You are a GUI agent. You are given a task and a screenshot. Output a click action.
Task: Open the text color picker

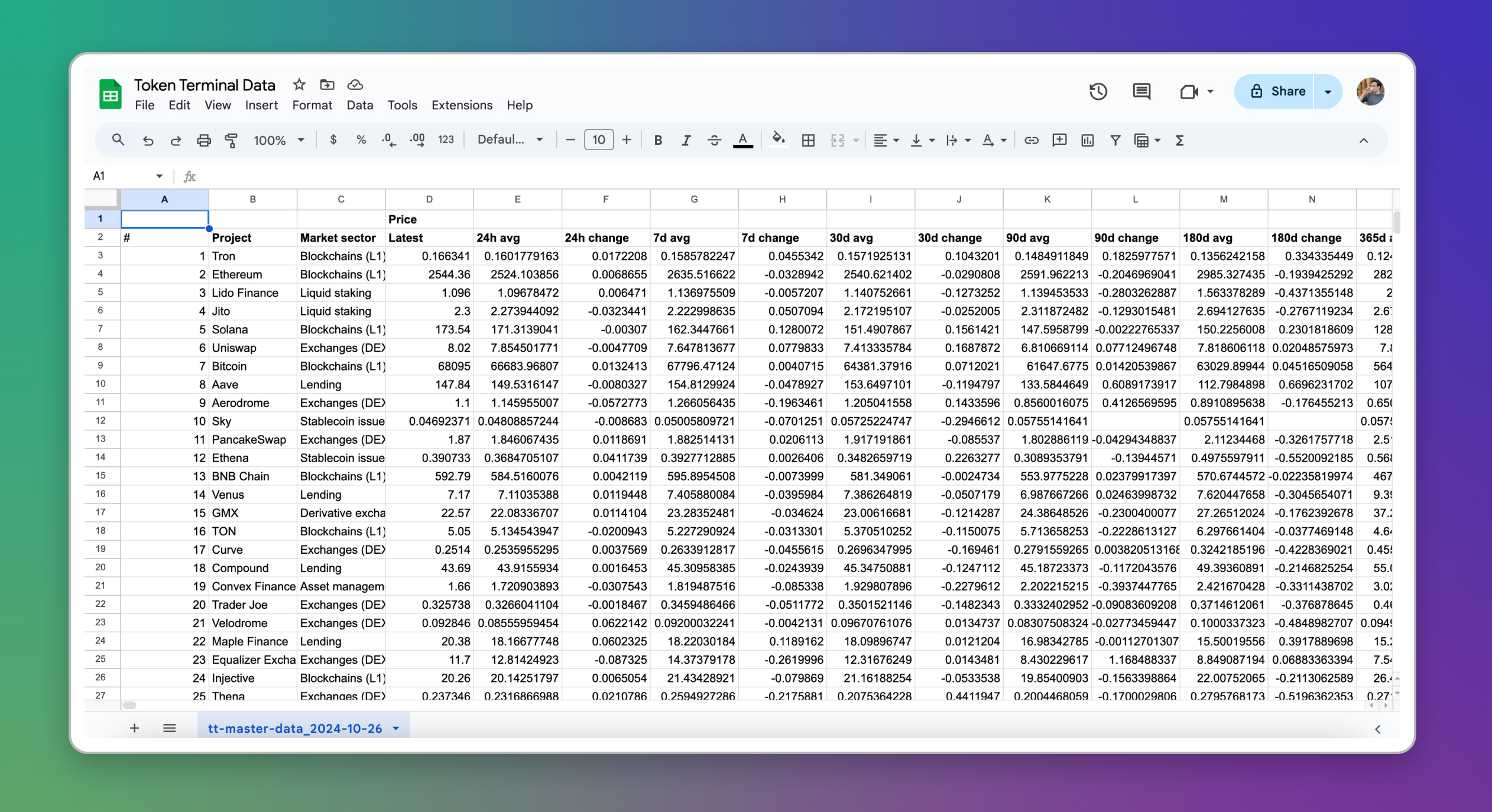742,141
